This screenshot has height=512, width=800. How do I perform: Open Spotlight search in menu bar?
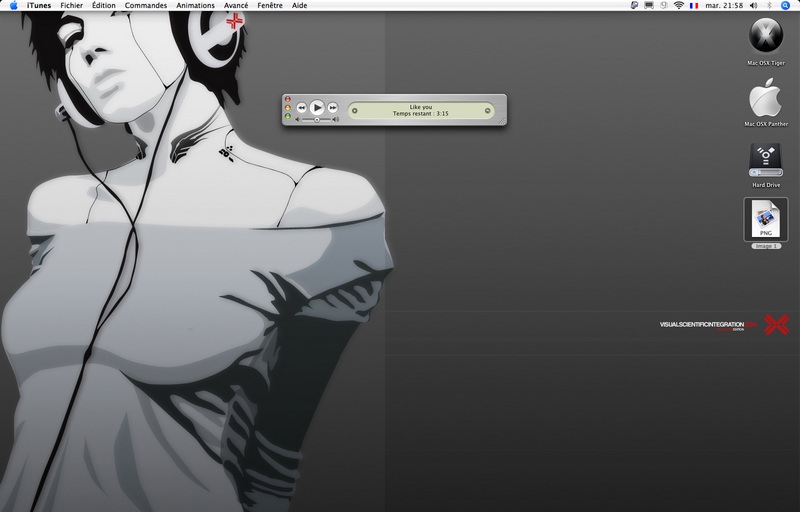786,6
